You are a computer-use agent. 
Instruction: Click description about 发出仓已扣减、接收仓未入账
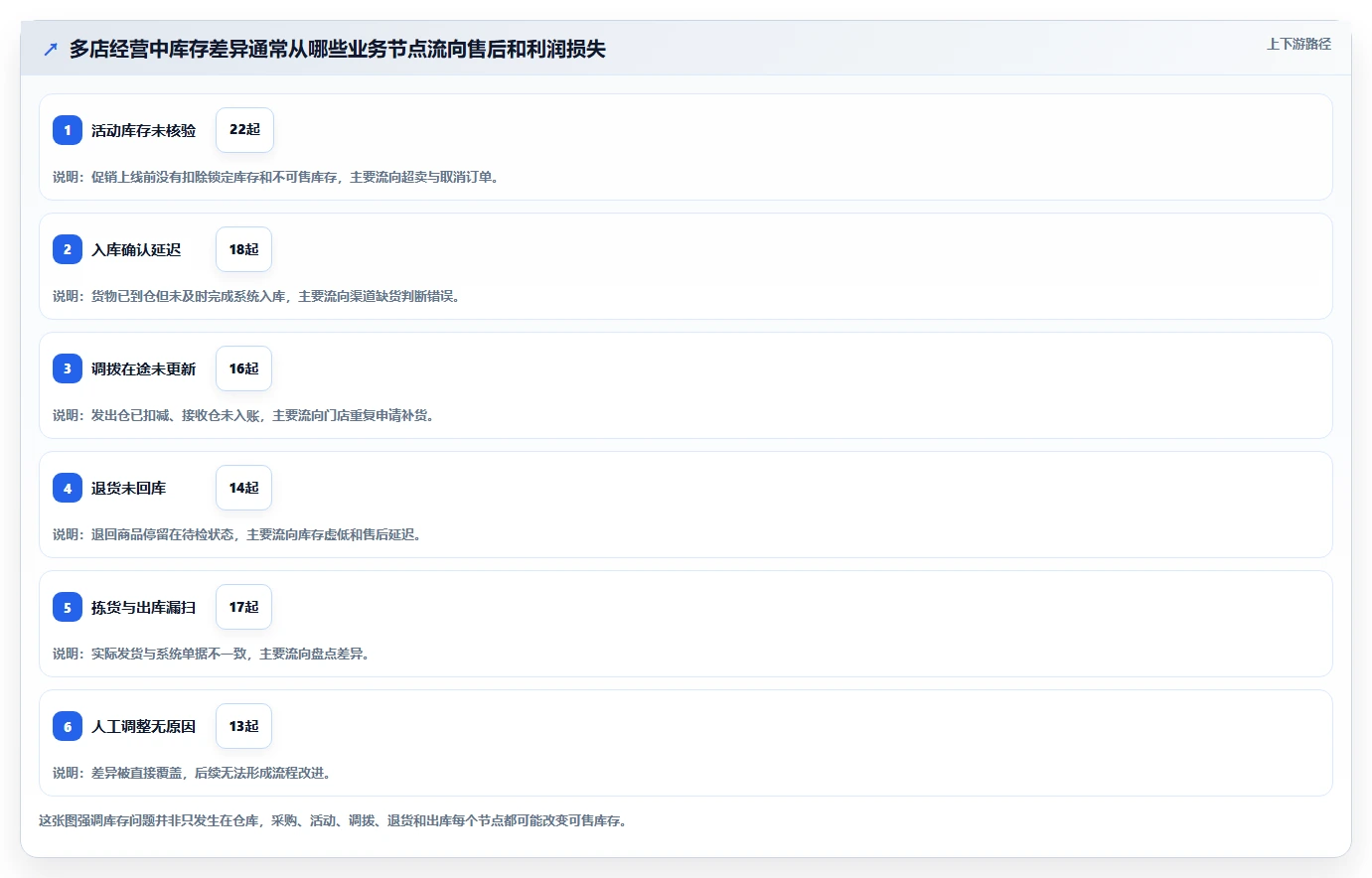(x=246, y=415)
